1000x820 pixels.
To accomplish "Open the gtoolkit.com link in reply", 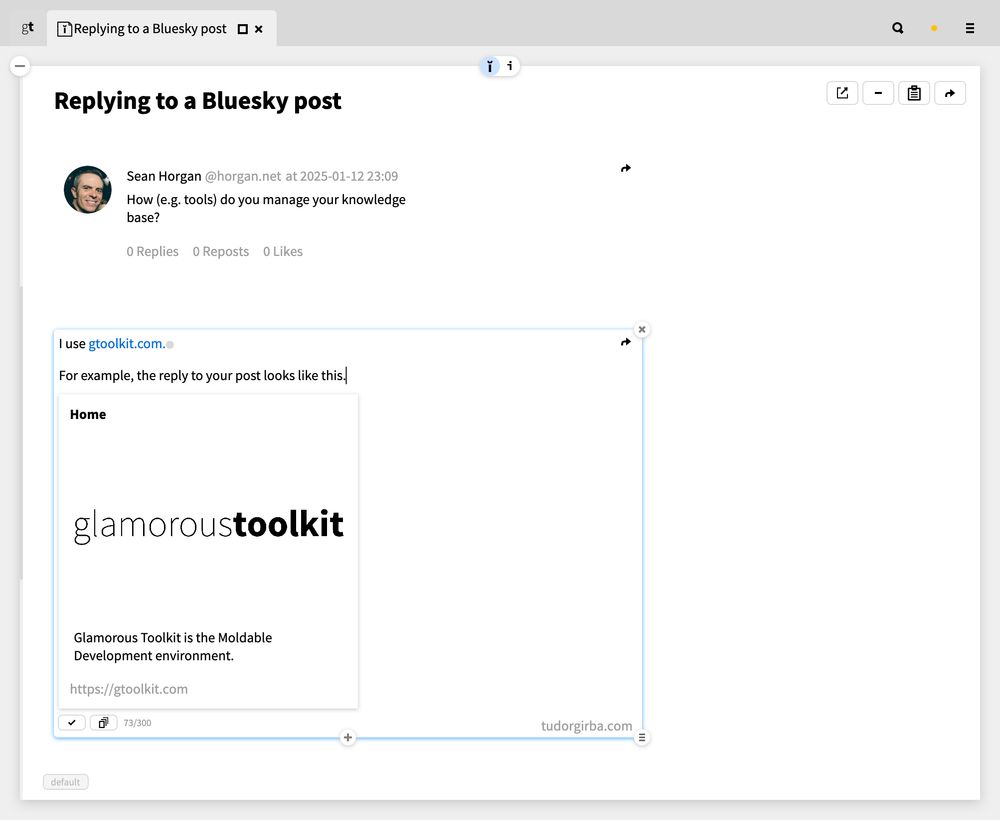I will click(126, 344).
